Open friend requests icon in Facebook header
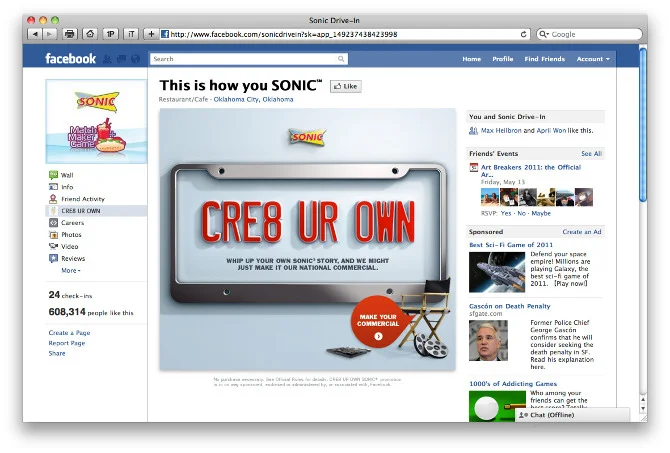 (x=108, y=59)
